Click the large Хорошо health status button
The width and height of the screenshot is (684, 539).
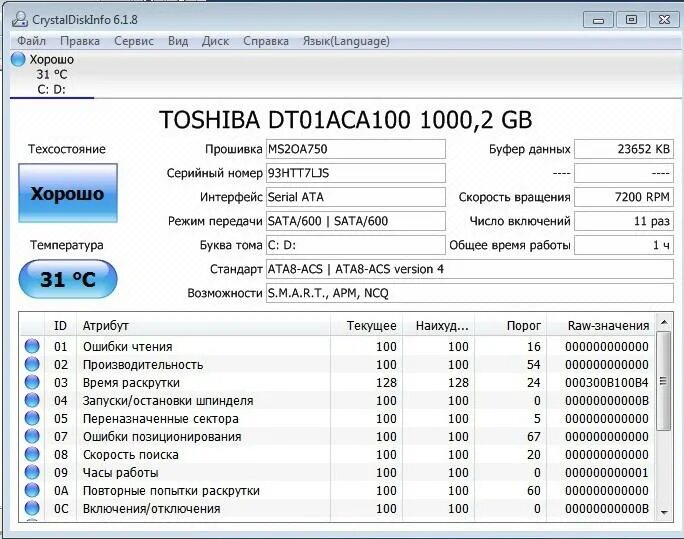tap(68, 193)
